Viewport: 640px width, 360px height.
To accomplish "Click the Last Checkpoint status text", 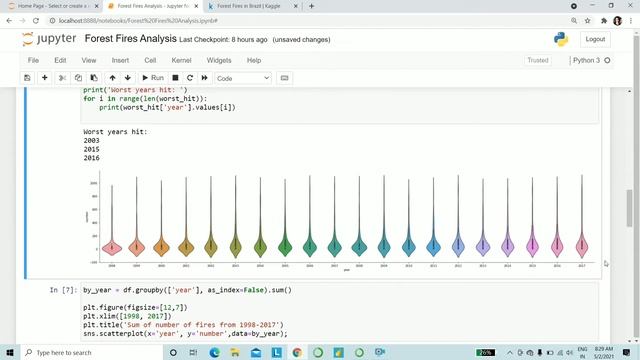I will click(223, 40).
